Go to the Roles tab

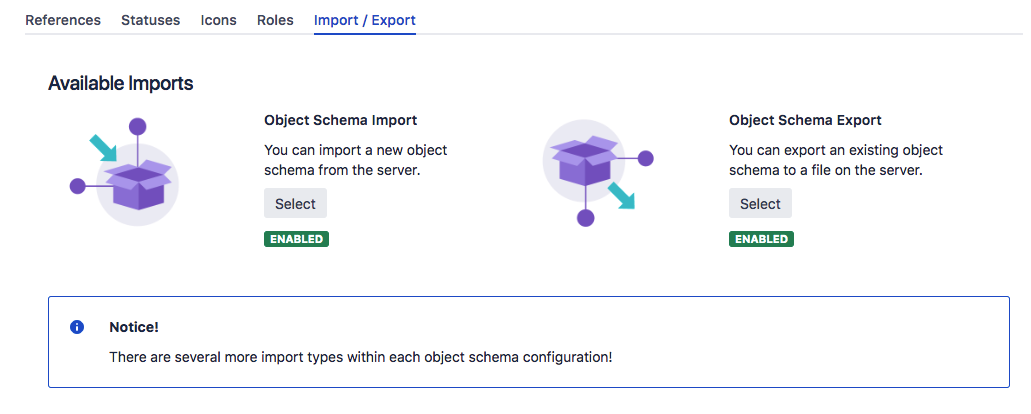(276, 20)
